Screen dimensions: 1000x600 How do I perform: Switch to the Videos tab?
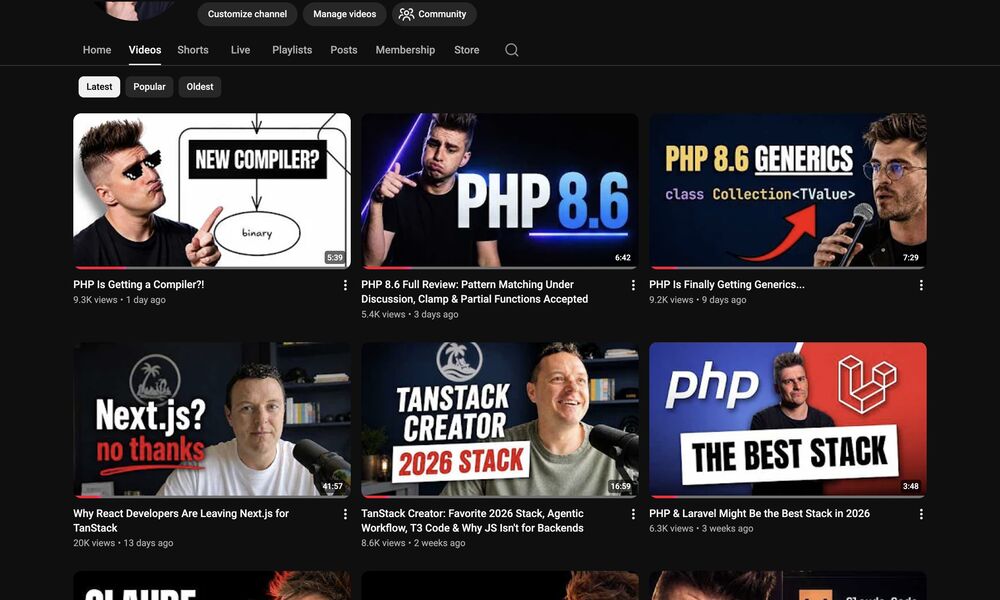point(145,50)
